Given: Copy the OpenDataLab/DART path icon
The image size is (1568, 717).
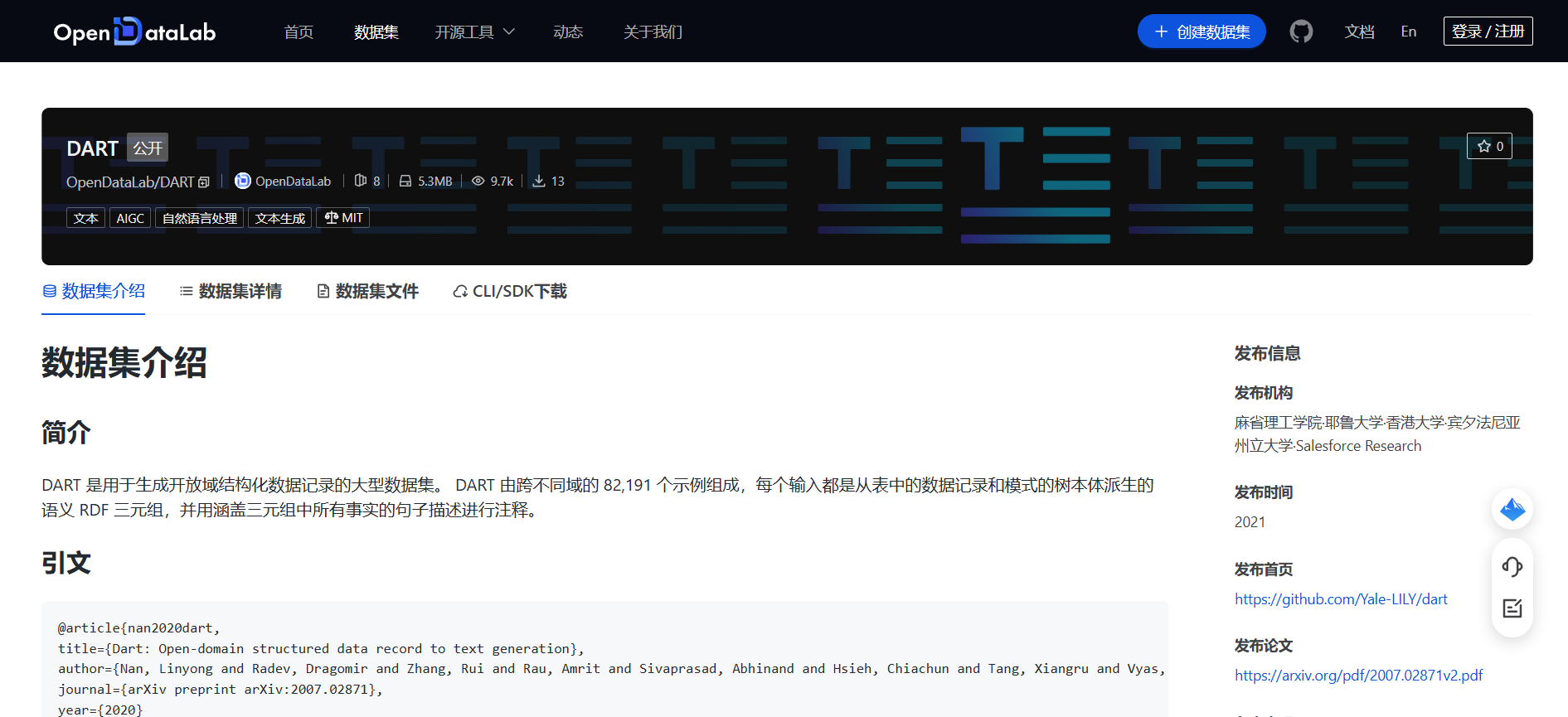Looking at the screenshot, I should pyautogui.click(x=204, y=182).
